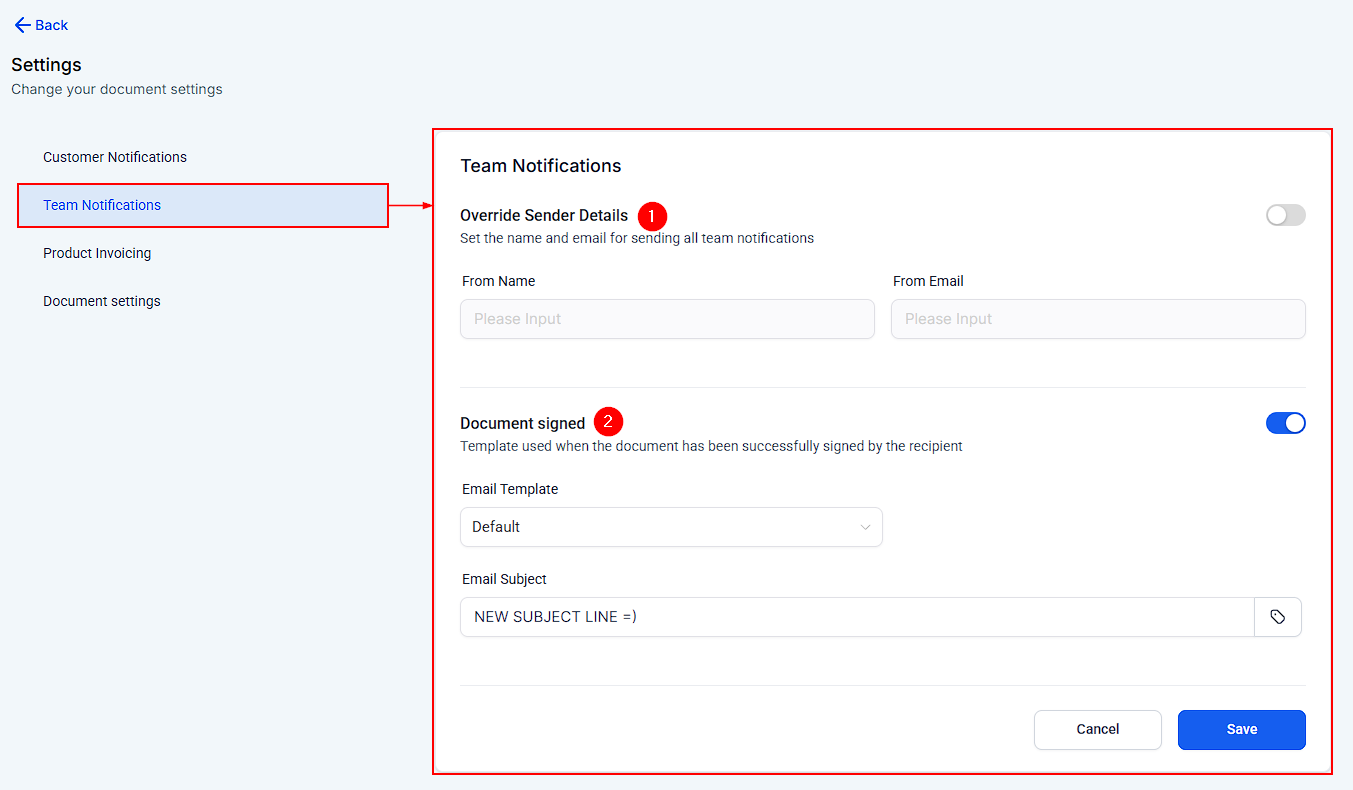Click the Back text link
1353x790 pixels.
pos(52,25)
